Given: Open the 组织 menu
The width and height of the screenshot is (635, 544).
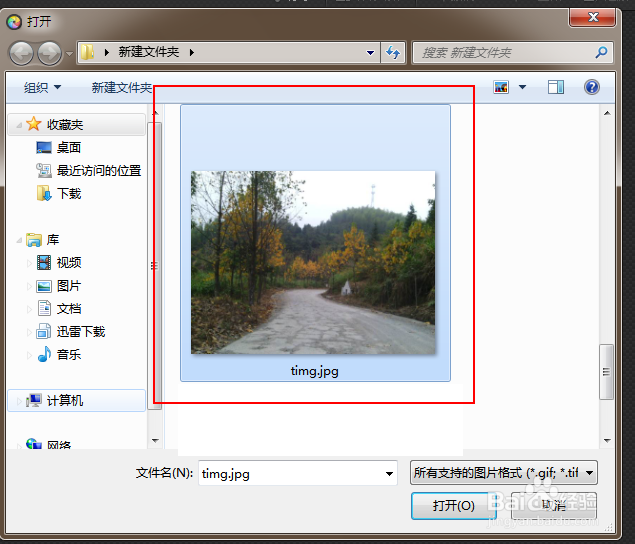Looking at the screenshot, I should pos(42,87).
